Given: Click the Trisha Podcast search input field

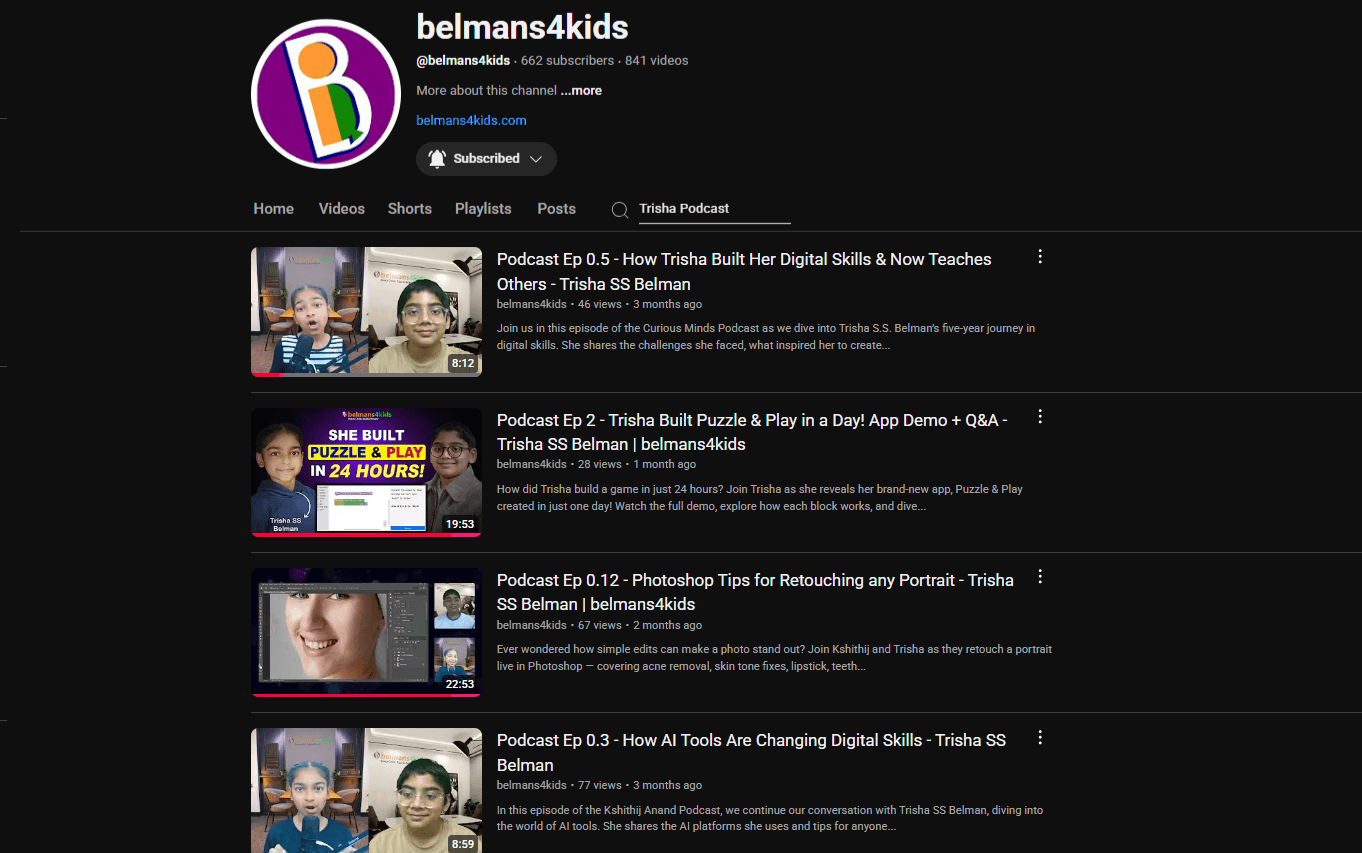Looking at the screenshot, I should tap(714, 209).
